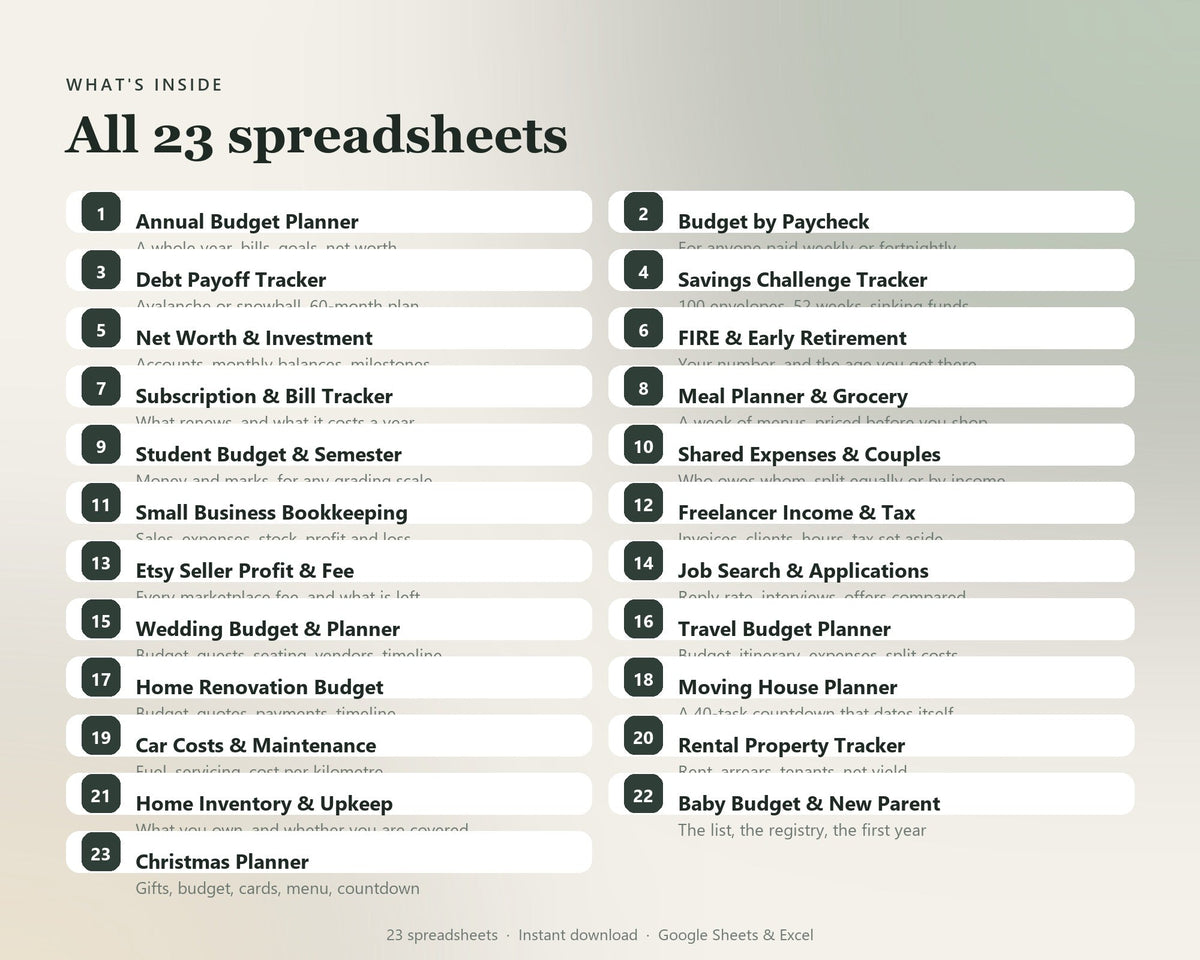Open the Christmas Planner title
This screenshot has width=1200, height=960.
pos(222,862)
